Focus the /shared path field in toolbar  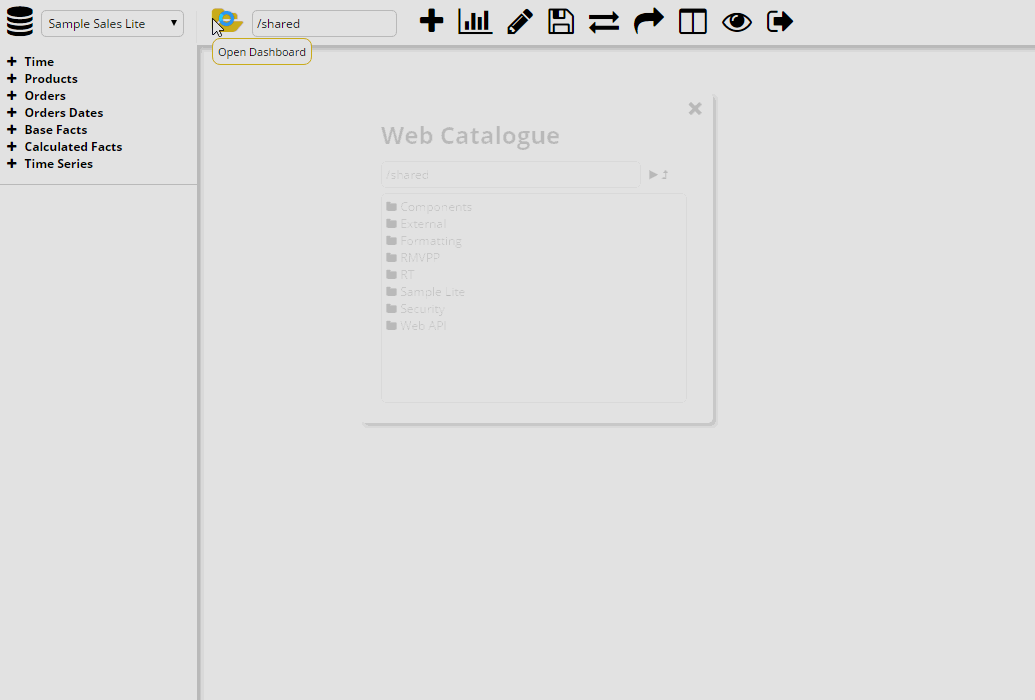(x=324, y=24)
